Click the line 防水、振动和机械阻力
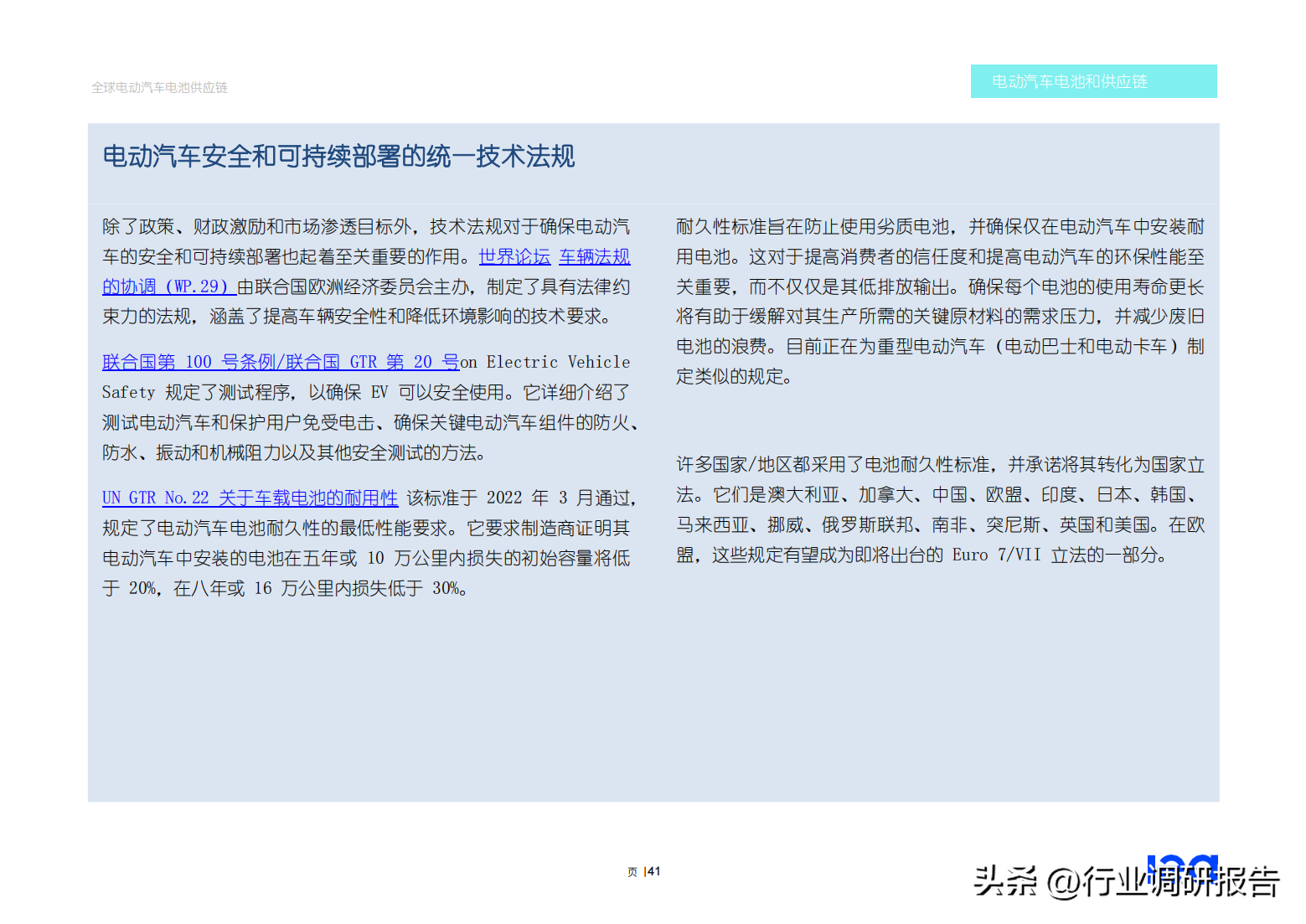Screen dimensions: 1306x924 [294, 452]
